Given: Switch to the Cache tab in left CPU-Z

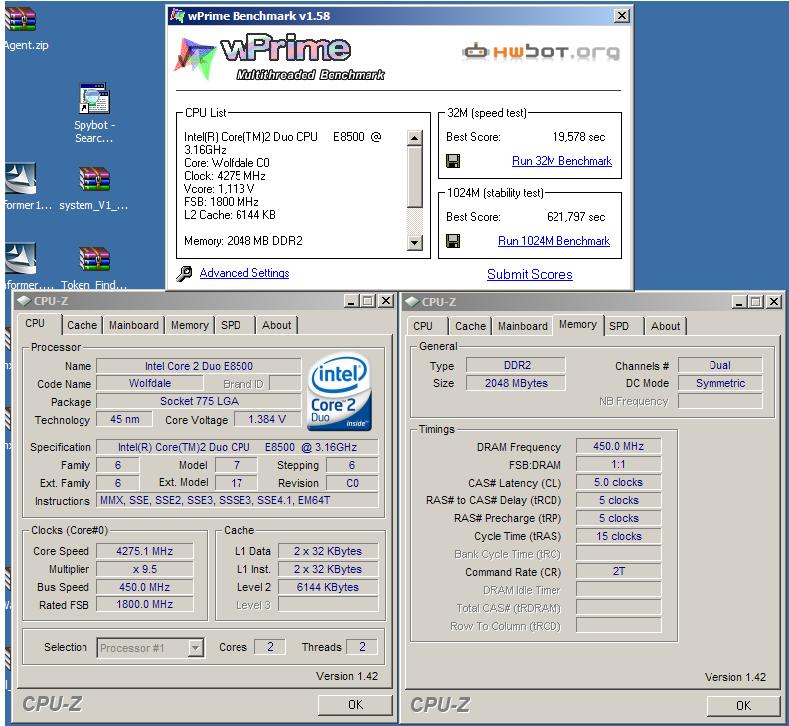Looking at the screenshot, I should [82, 325].
